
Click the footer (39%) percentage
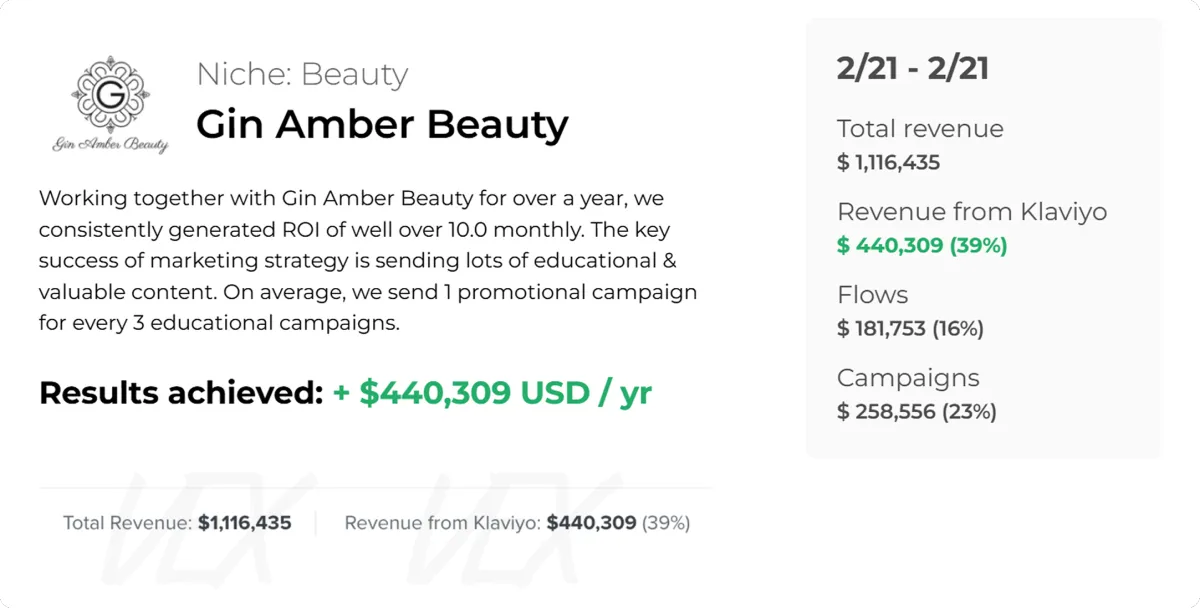[x=666, y=522]
